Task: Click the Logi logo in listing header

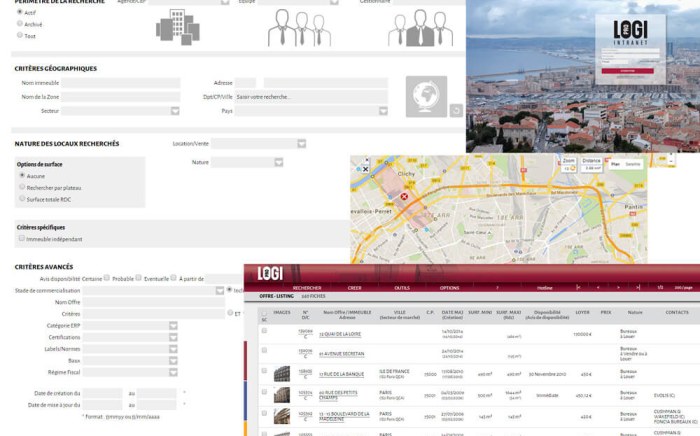Action: pyautogui.click(x=270, y=273)
